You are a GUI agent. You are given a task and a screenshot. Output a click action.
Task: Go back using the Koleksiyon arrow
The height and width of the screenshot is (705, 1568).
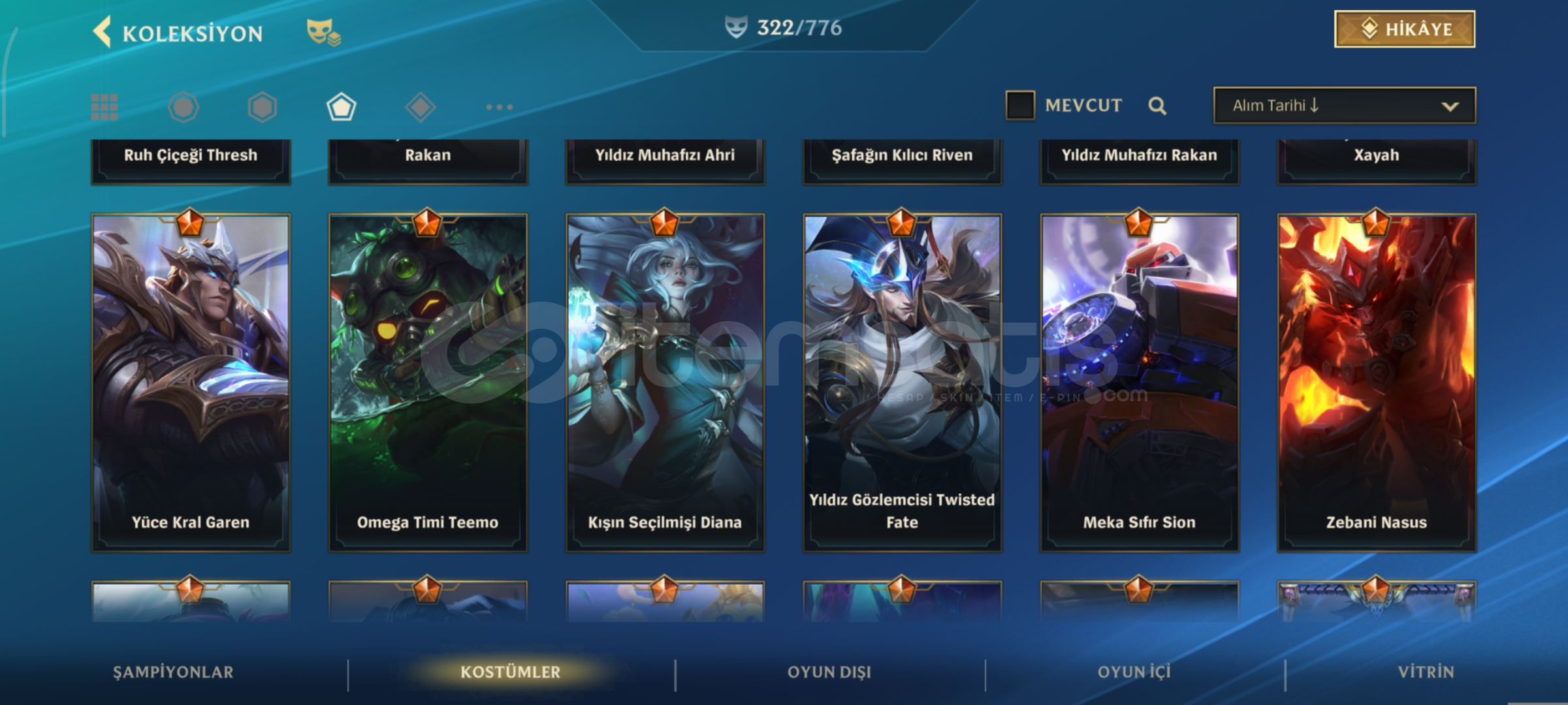pos(103,32)
